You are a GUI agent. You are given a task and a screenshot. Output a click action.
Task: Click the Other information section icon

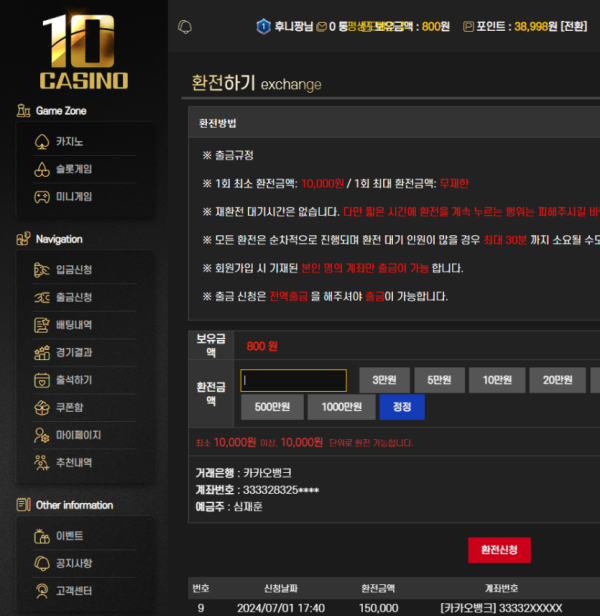[x=24, y=505]
